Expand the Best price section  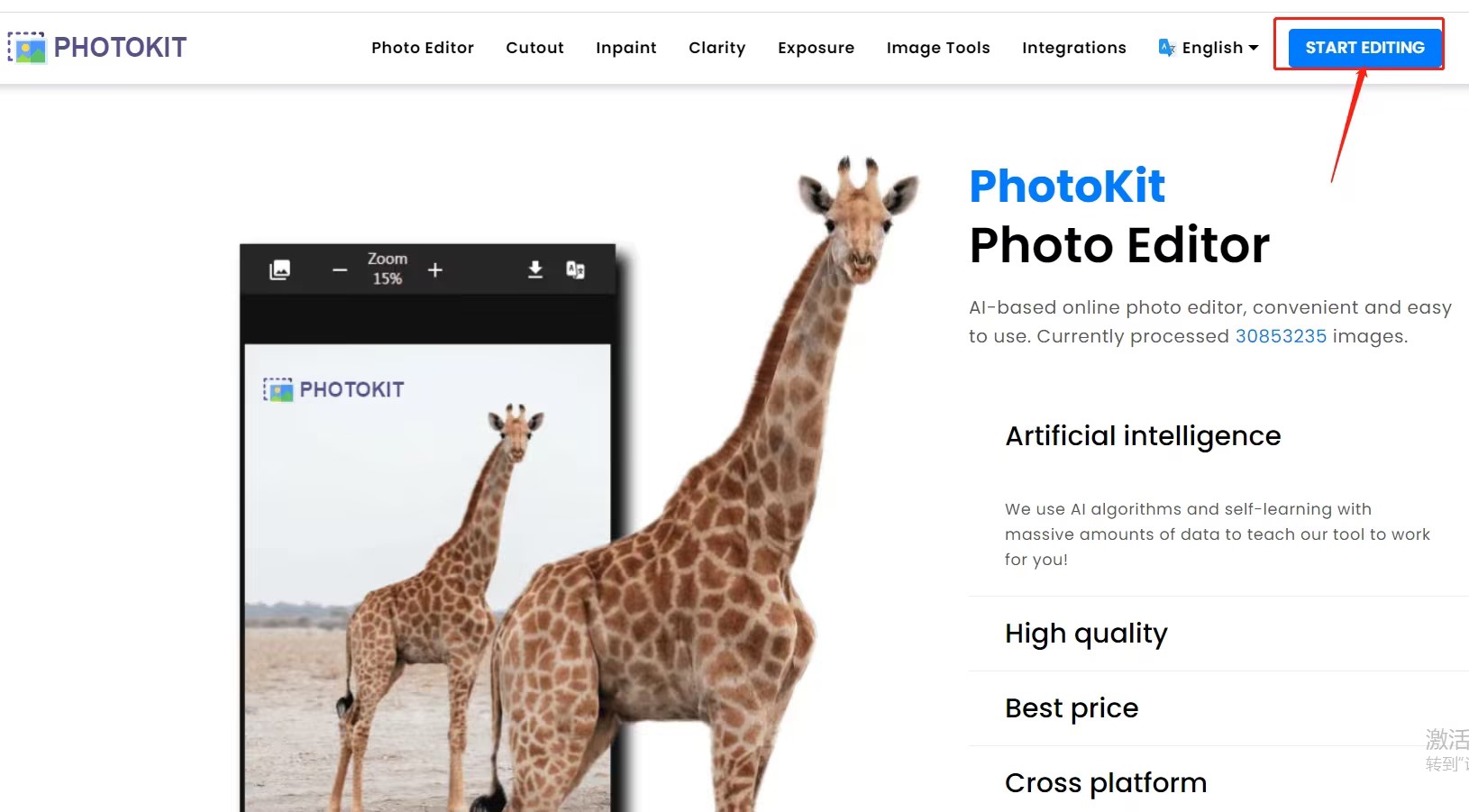pos(1072,708)
